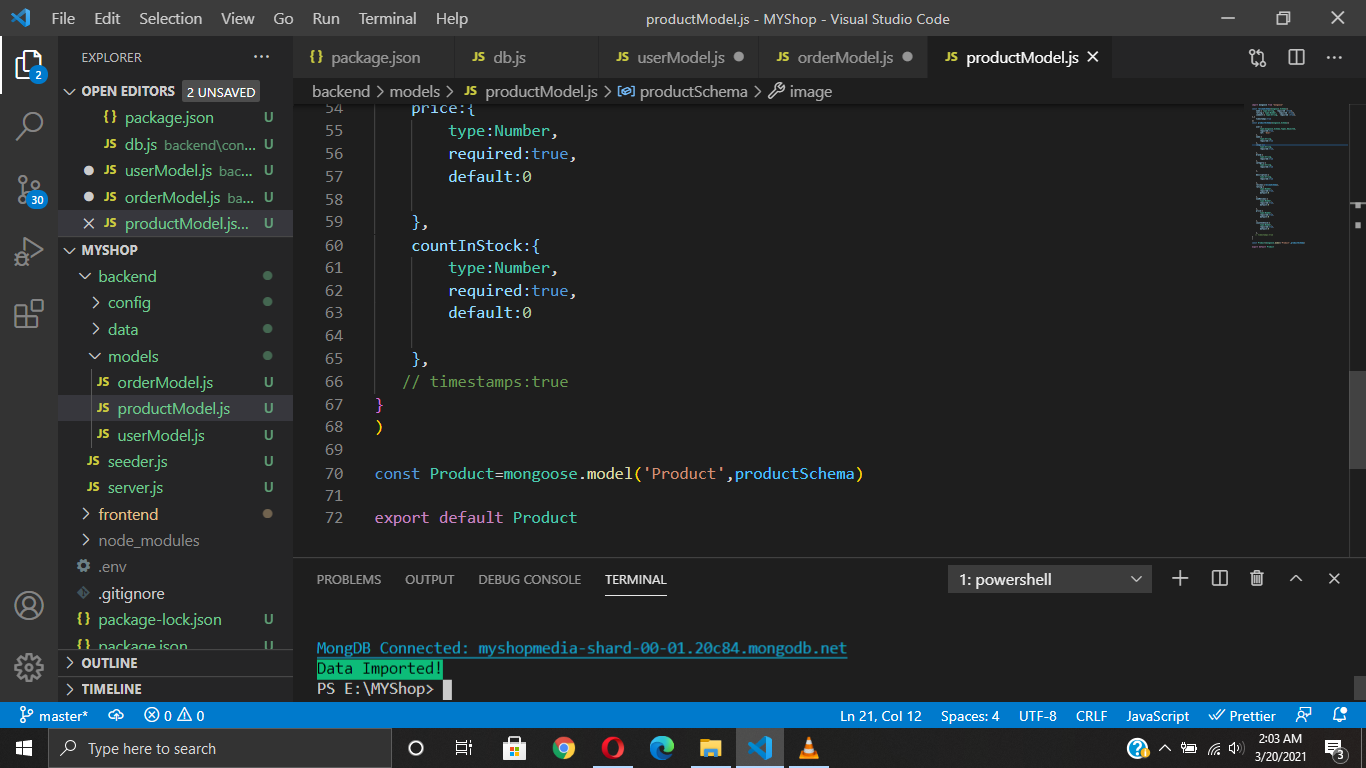Open the Explorer view in the activity bar
Viewport: 1366px width, 768px height.
(x=29, y=65)
